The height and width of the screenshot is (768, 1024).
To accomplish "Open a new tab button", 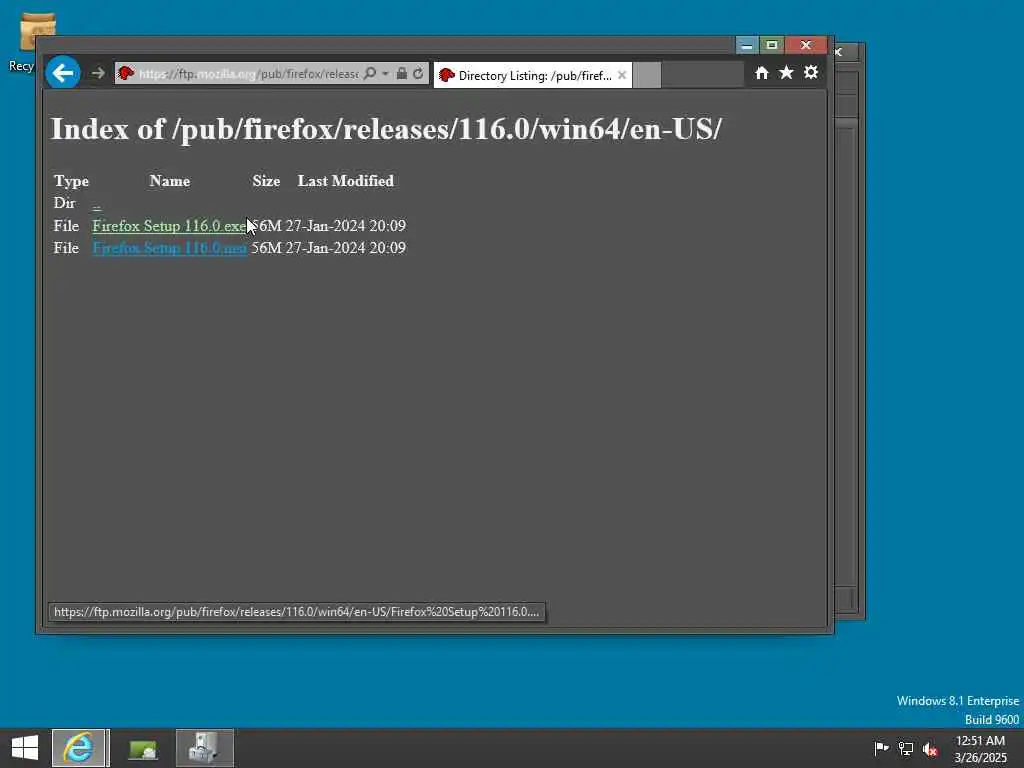I will pos(647,75).
